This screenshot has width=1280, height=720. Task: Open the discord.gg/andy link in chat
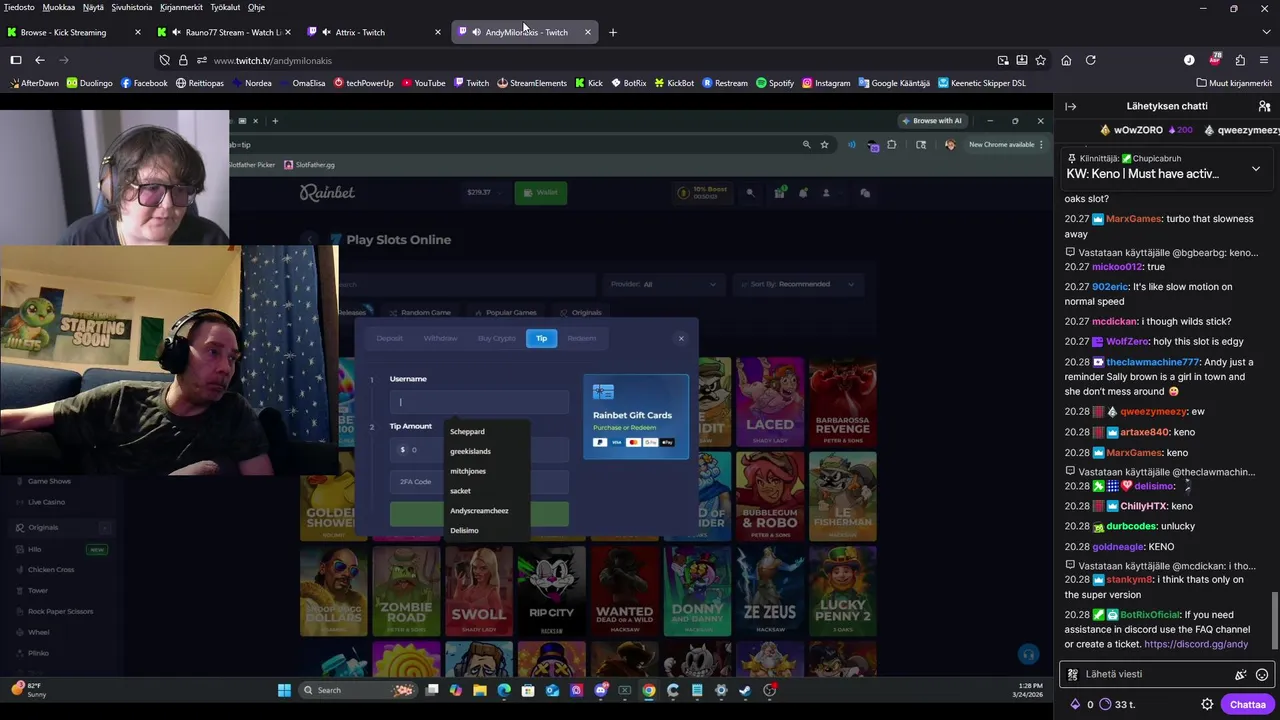point(1196,644)
